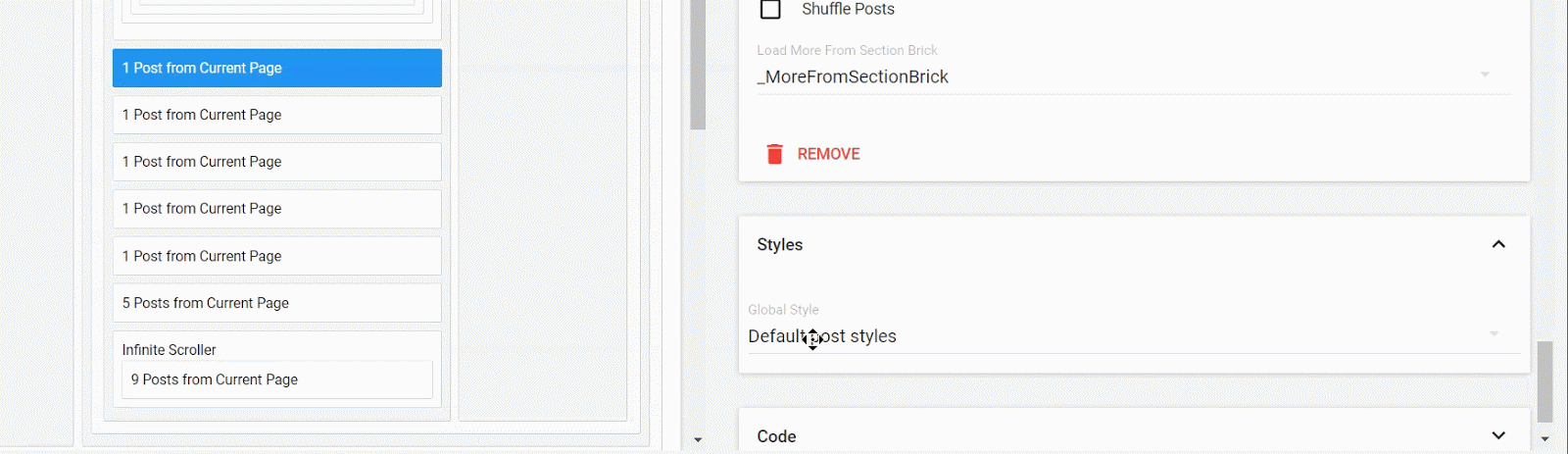
Task: Click the Global Style dropdown arrow
Action: [1494, 334]
